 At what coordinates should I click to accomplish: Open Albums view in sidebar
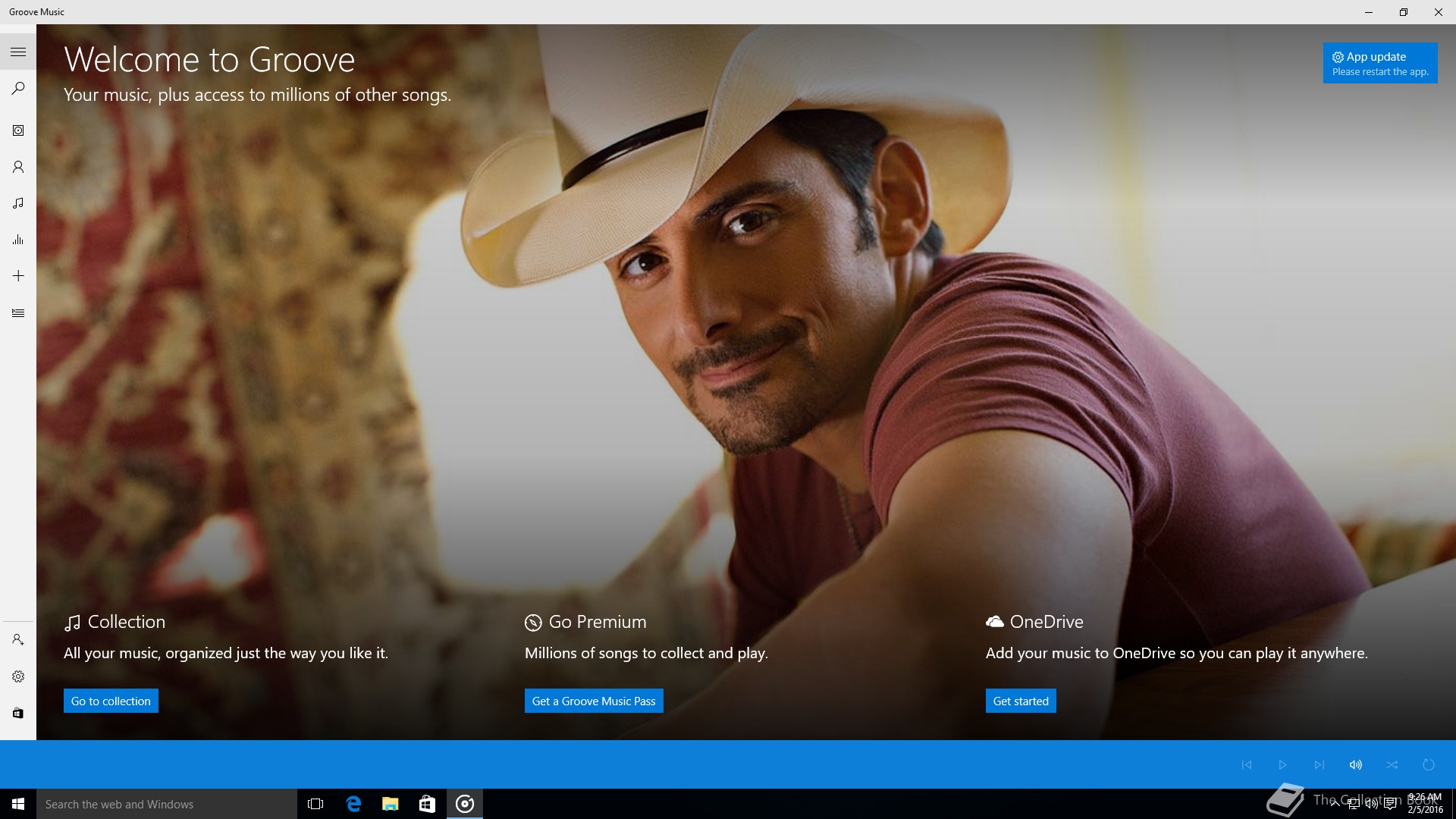coord(18,130)
